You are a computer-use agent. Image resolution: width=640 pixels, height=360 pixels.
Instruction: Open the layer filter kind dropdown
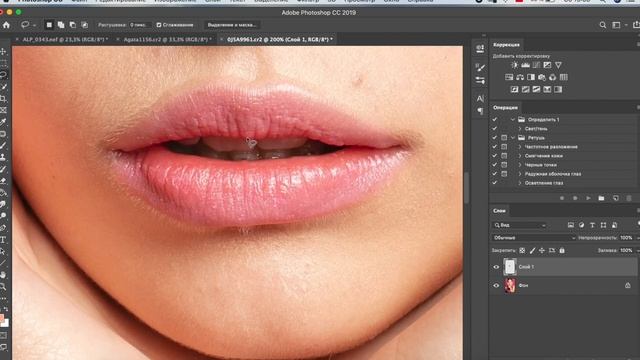coord(520,225)
